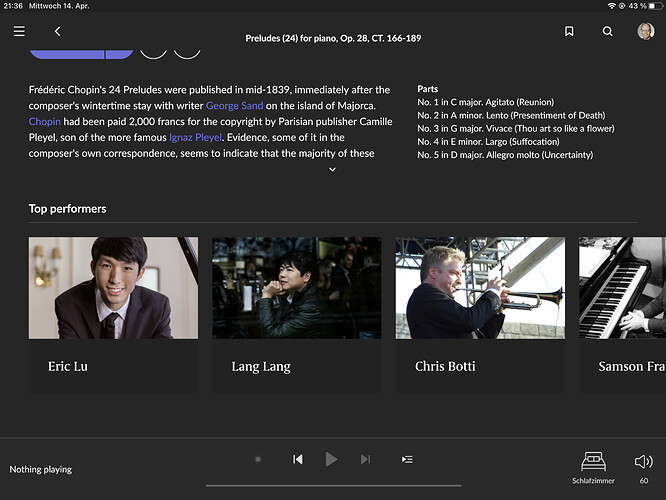Open the play queue icon
The height and width of the screenshot is (500, 666).
point(407,459)
